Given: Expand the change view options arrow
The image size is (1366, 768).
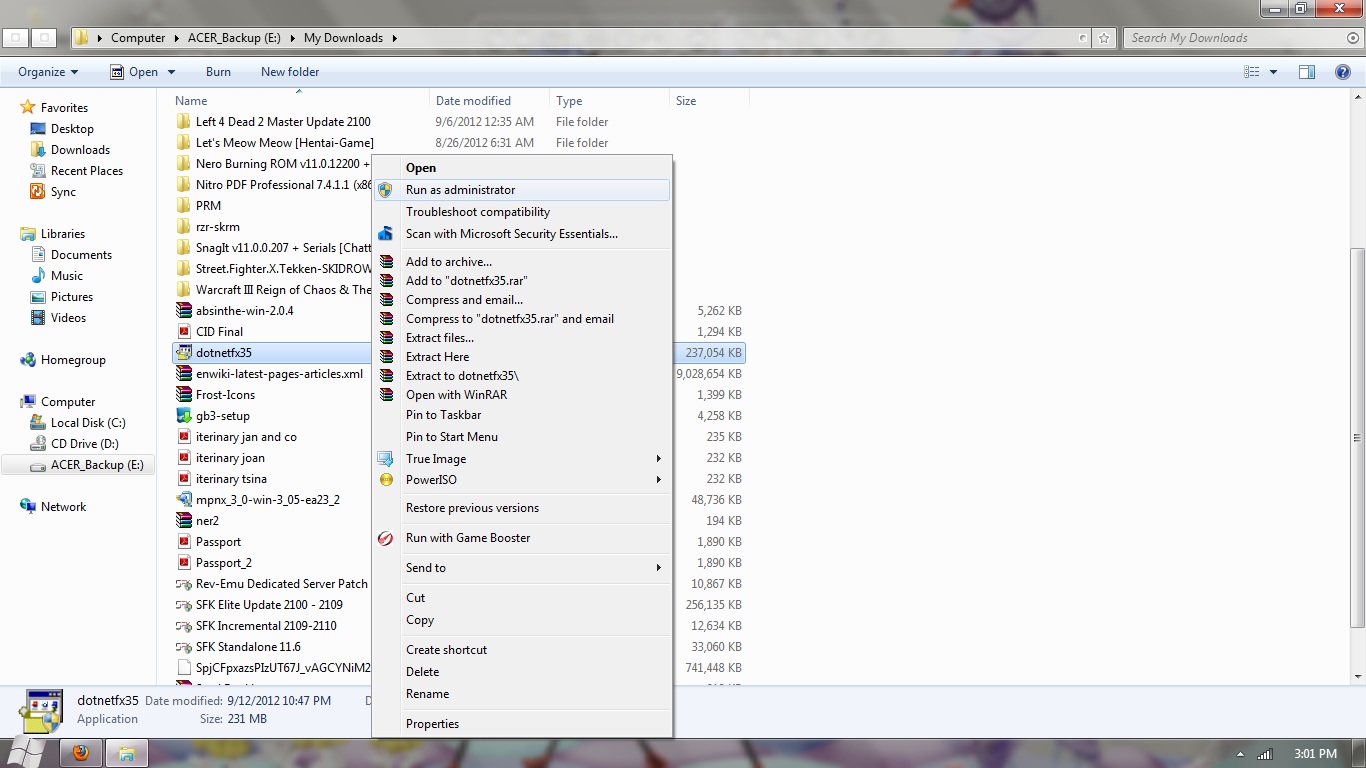Looking at the screenshot, I should pos(1273,72).
